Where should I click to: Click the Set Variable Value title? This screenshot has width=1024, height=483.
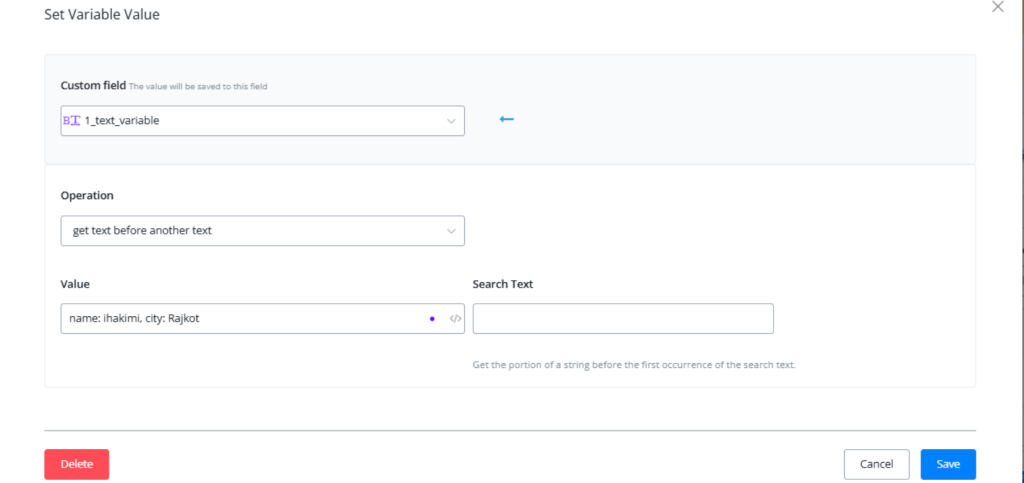(x=101, y=15)
